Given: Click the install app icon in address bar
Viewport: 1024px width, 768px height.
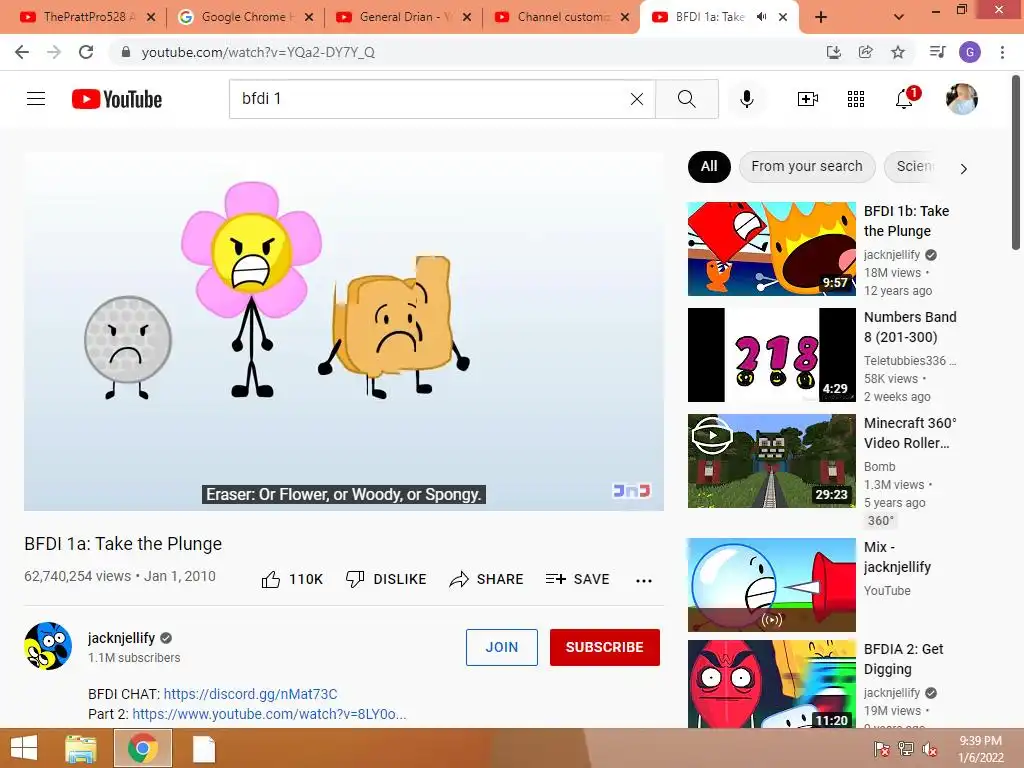Looking at the screenshot, I should pyautogui.click(x=833, y=52).
